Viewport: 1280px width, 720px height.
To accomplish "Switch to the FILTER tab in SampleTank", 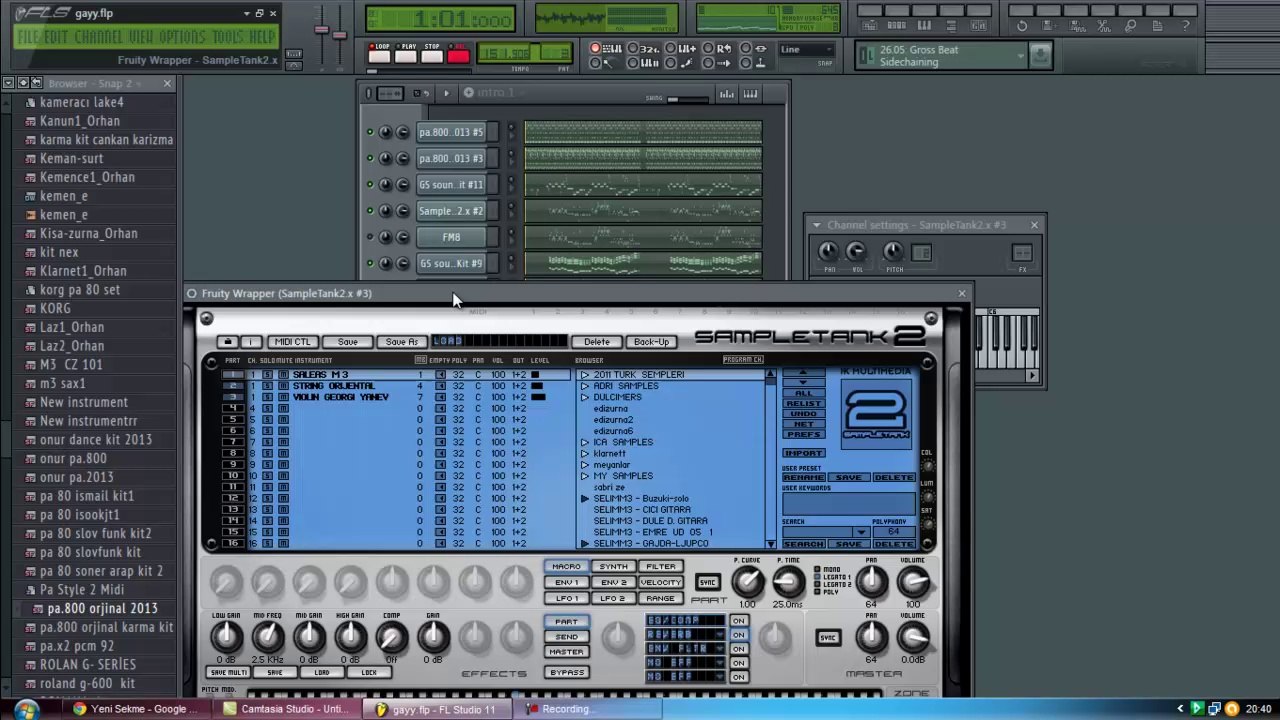I will tap(660, 567).
